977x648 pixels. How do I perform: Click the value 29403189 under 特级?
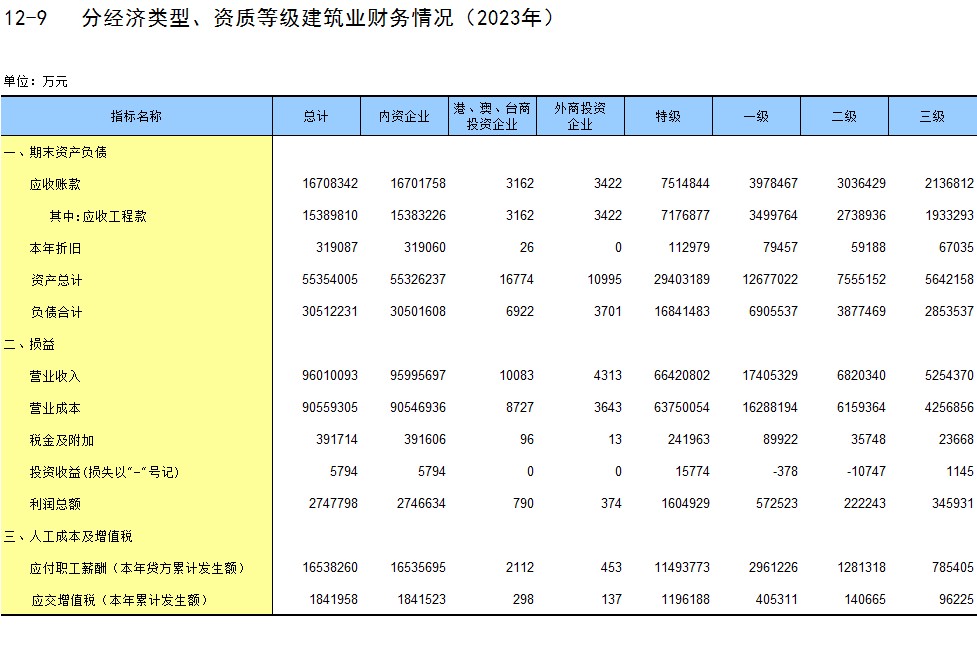click(682, 280)
